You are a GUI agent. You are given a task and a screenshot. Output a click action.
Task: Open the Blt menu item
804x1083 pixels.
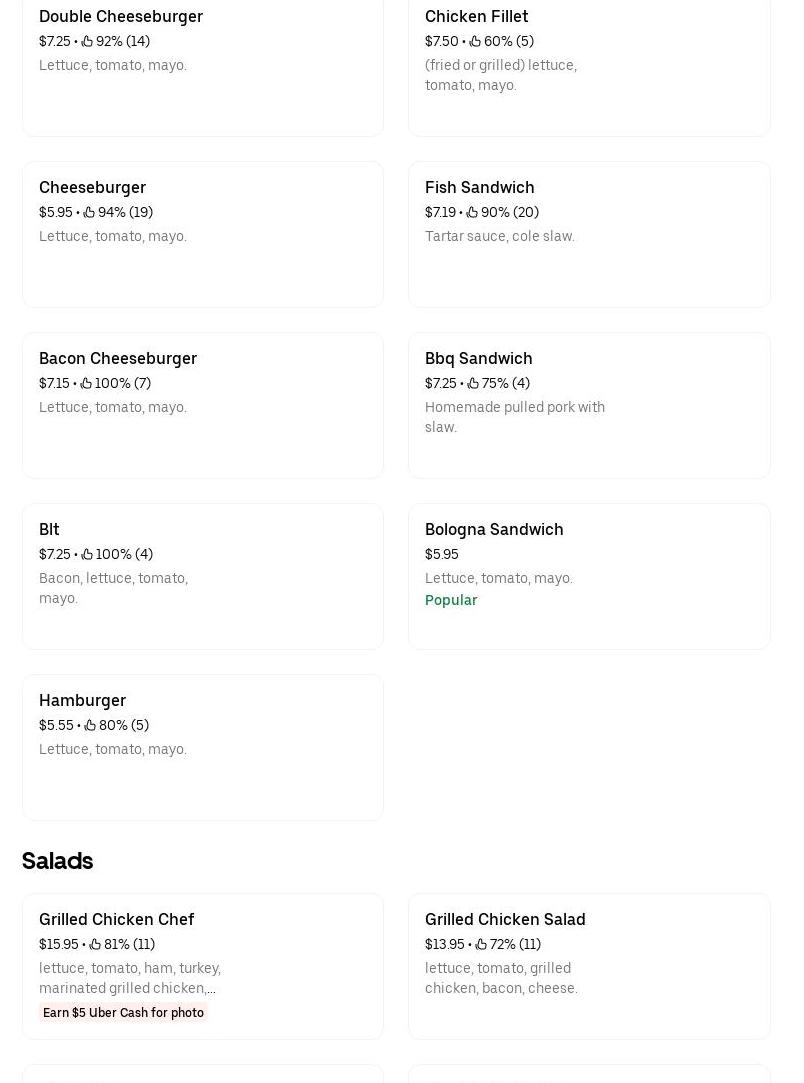(x=202, y=577)
